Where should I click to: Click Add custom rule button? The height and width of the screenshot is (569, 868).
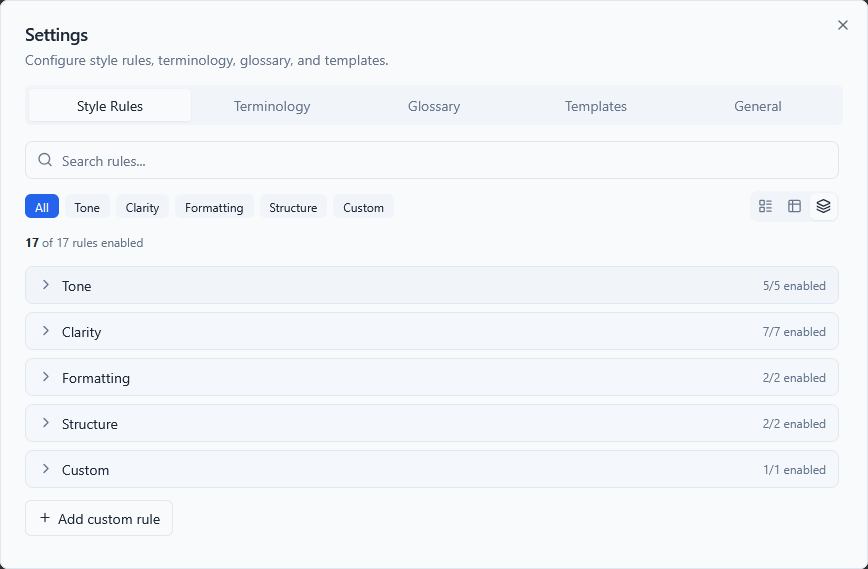pyautogui.click(x=99, y=518)
